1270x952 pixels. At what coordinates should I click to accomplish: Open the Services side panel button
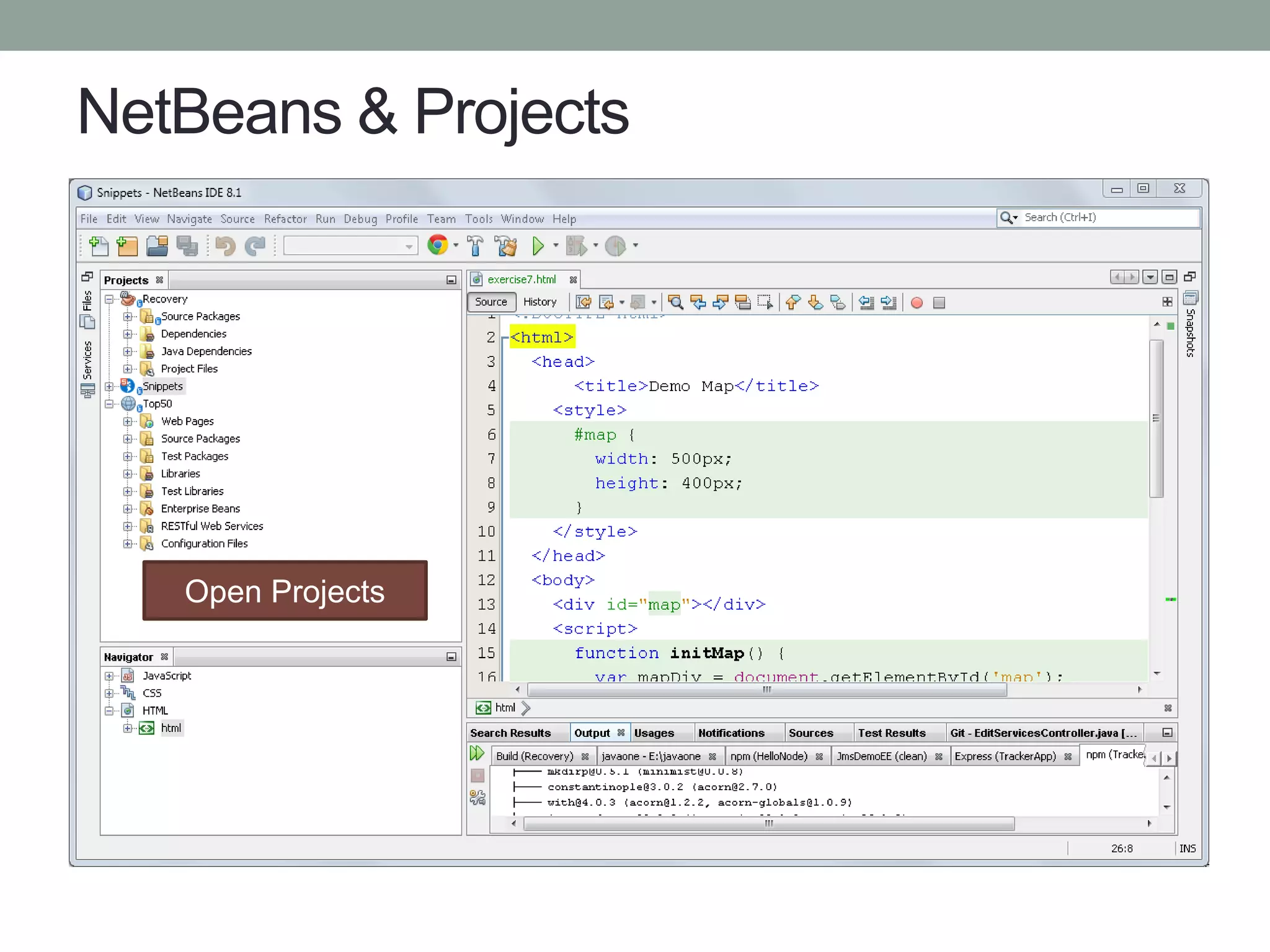(87, 368)
